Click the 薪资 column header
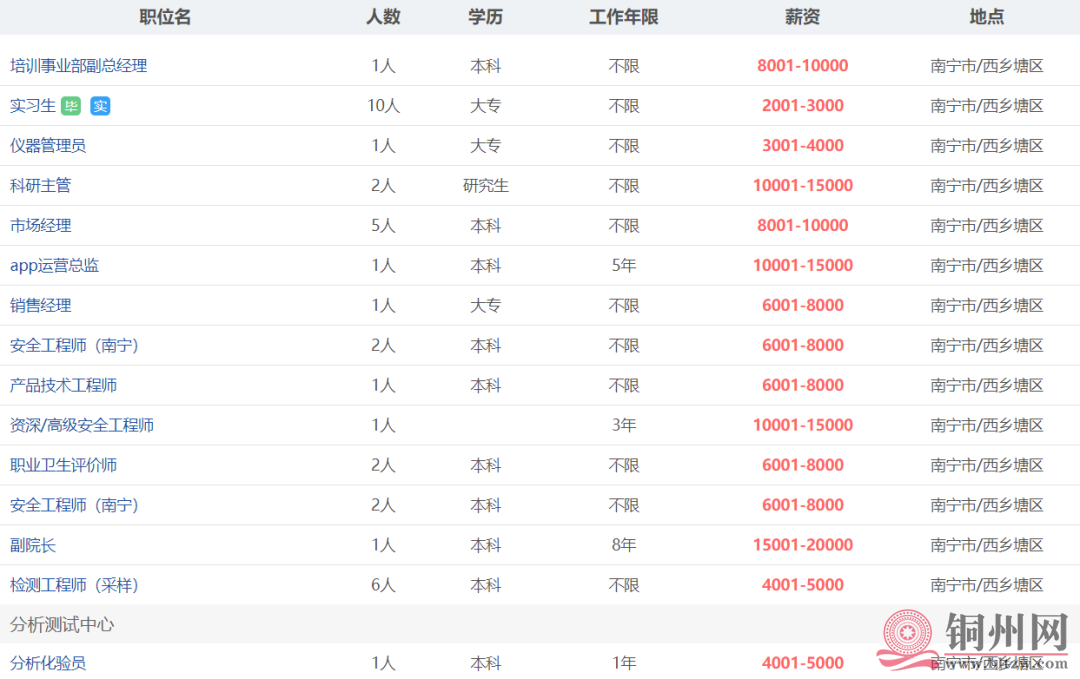 tap(802, 17)
